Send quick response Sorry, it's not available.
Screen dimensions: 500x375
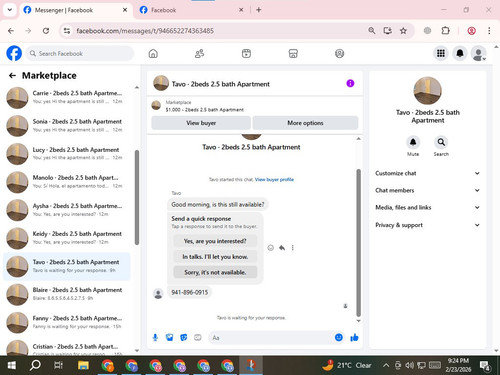pyautogui.click(x=215, y=272)
